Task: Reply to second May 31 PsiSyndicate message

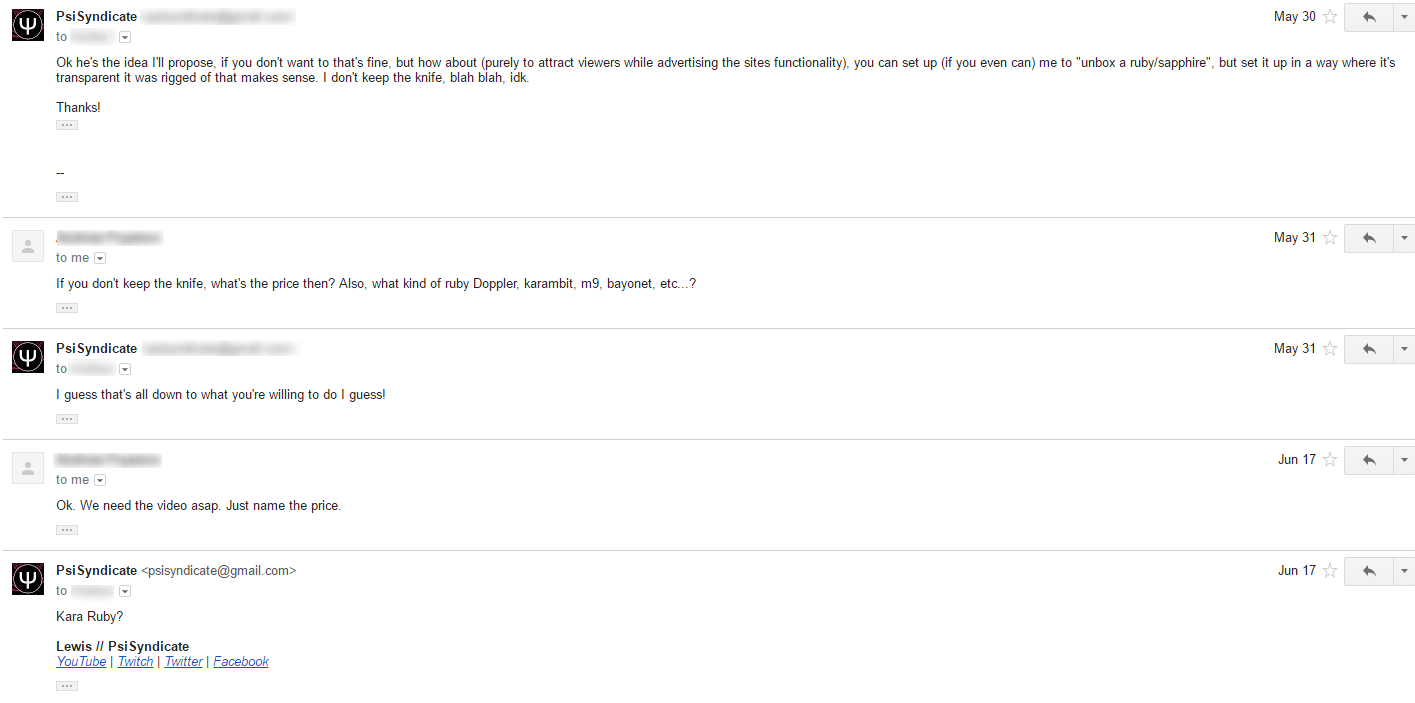Action: click(1369, 349)
